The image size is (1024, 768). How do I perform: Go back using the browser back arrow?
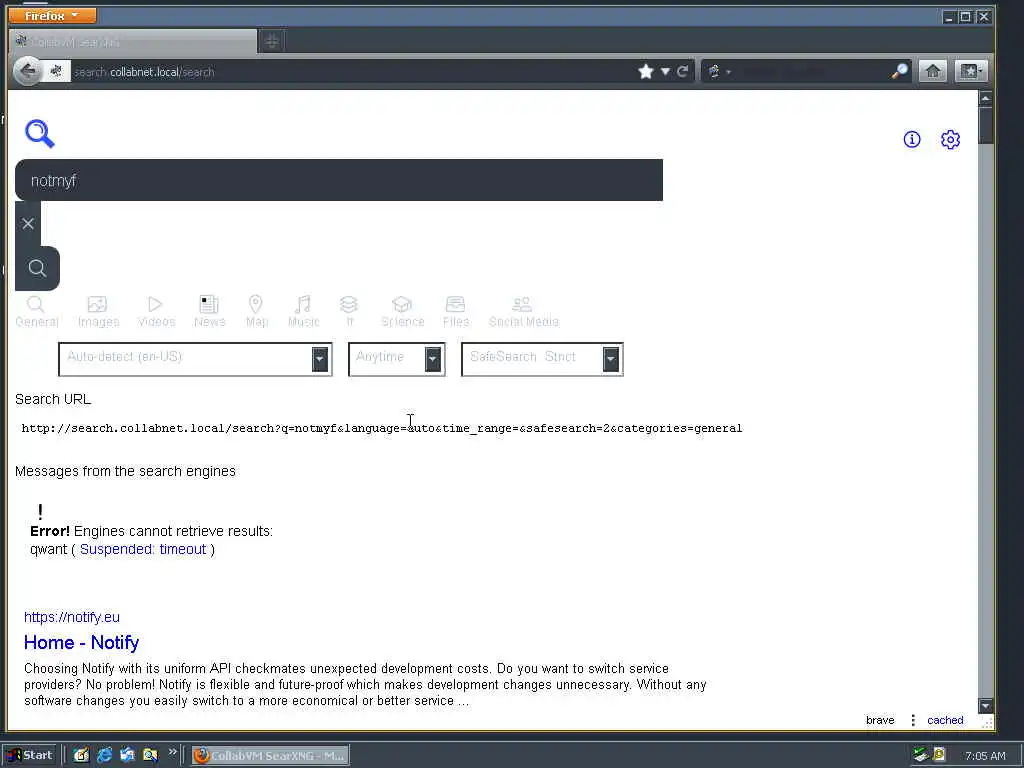(x=27, y=71)
